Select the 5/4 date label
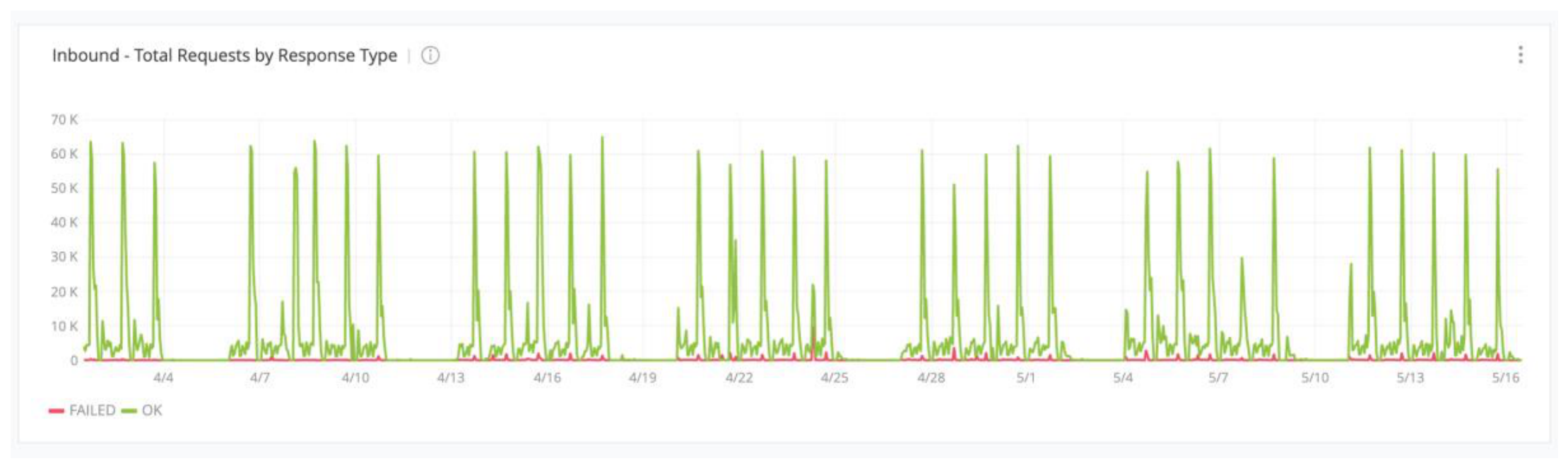Screen dimensions: 1568x468 1123,378
